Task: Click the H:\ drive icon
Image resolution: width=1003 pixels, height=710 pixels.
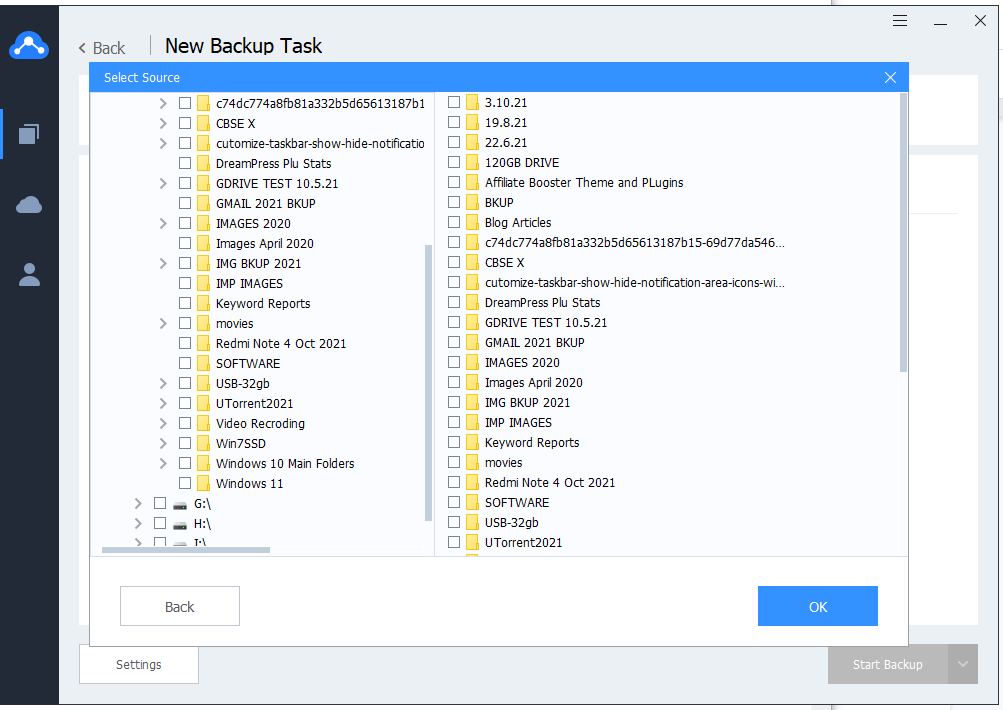Action: (180, 524)
